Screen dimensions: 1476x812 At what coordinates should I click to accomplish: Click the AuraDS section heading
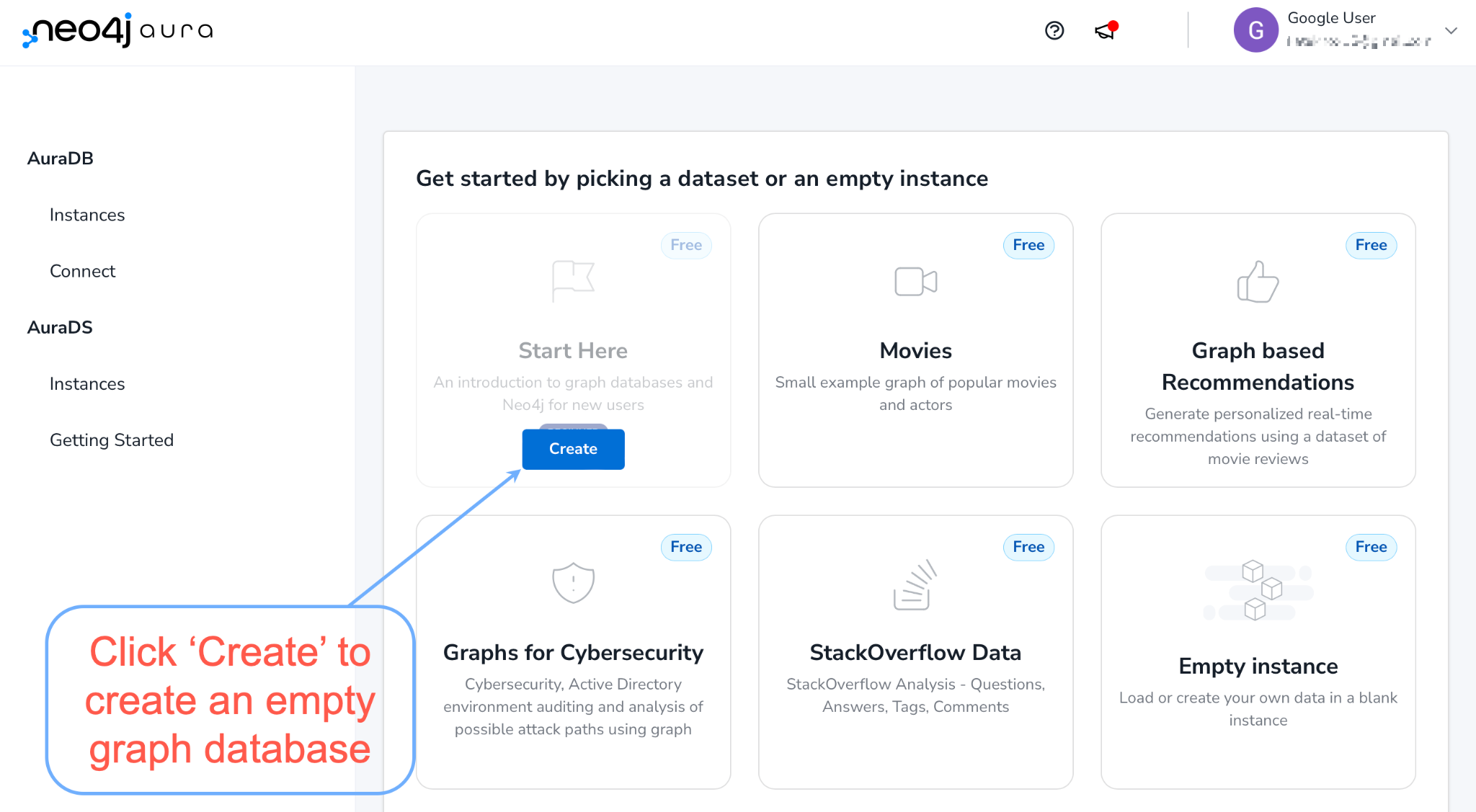[x=60, y=327]
